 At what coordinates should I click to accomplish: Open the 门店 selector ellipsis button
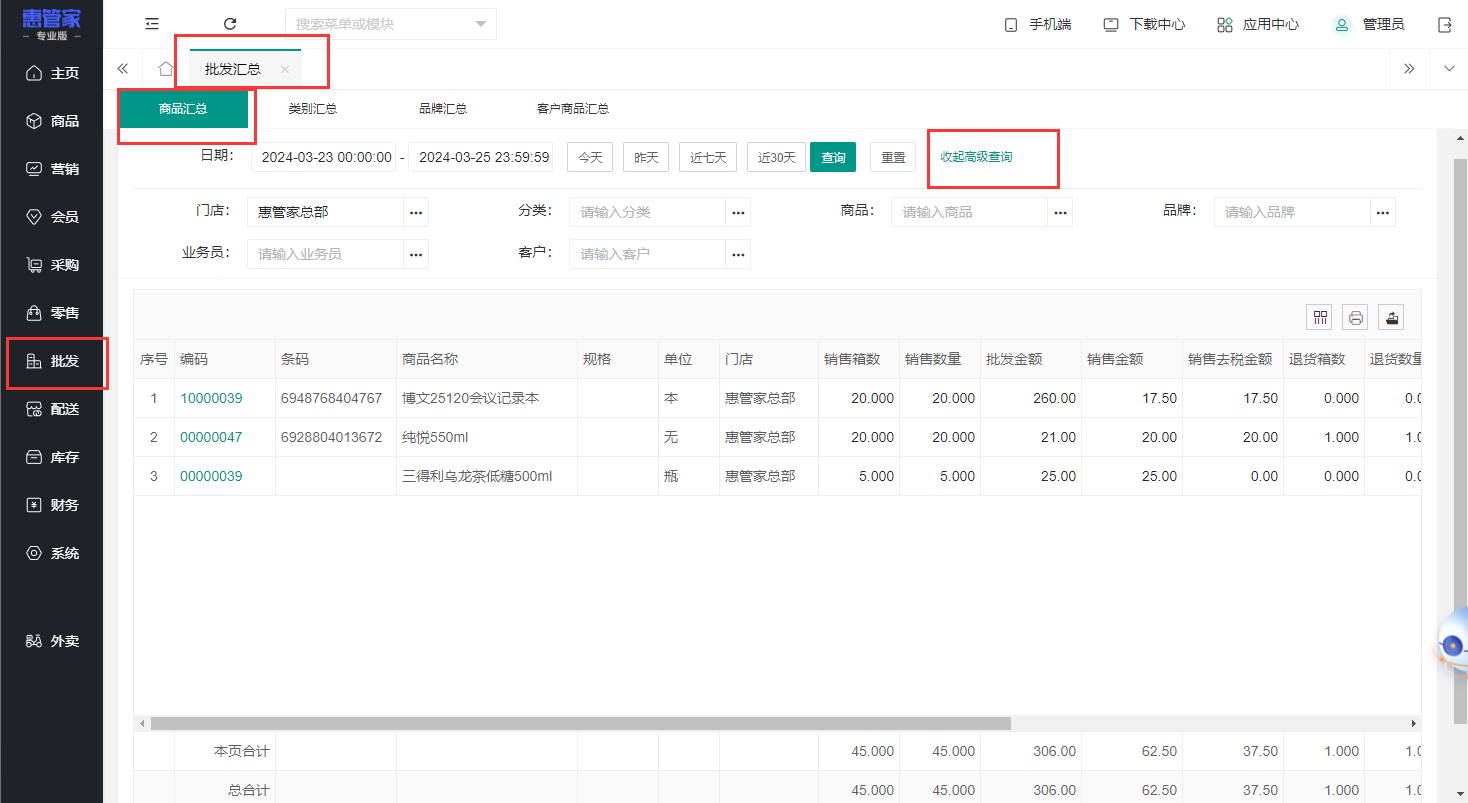(416, 212)
